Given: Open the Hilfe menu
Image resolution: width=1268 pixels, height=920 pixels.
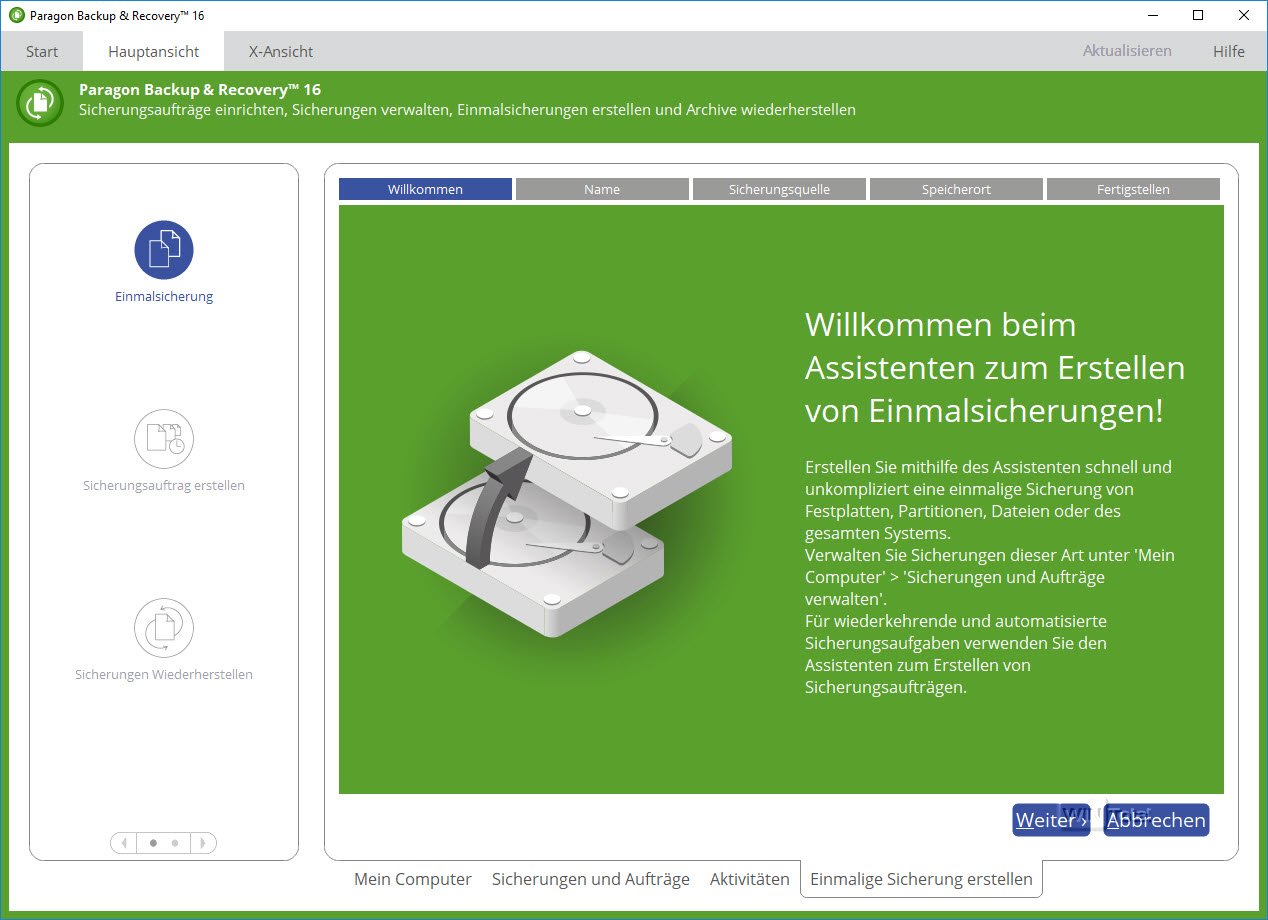Looking at the screenshot, I should (1229, 51).
